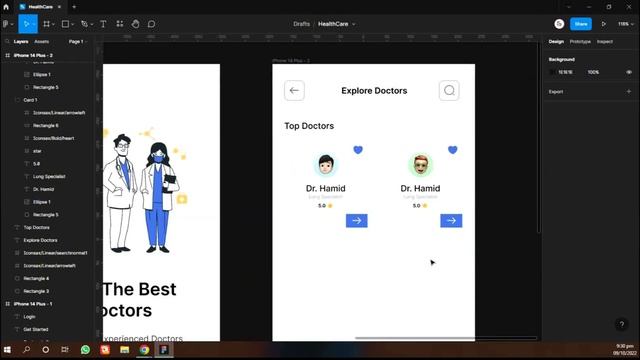Click the user avatar in toolbar
This screenshot has height=360, width=640.
click(x=559, y=24)
